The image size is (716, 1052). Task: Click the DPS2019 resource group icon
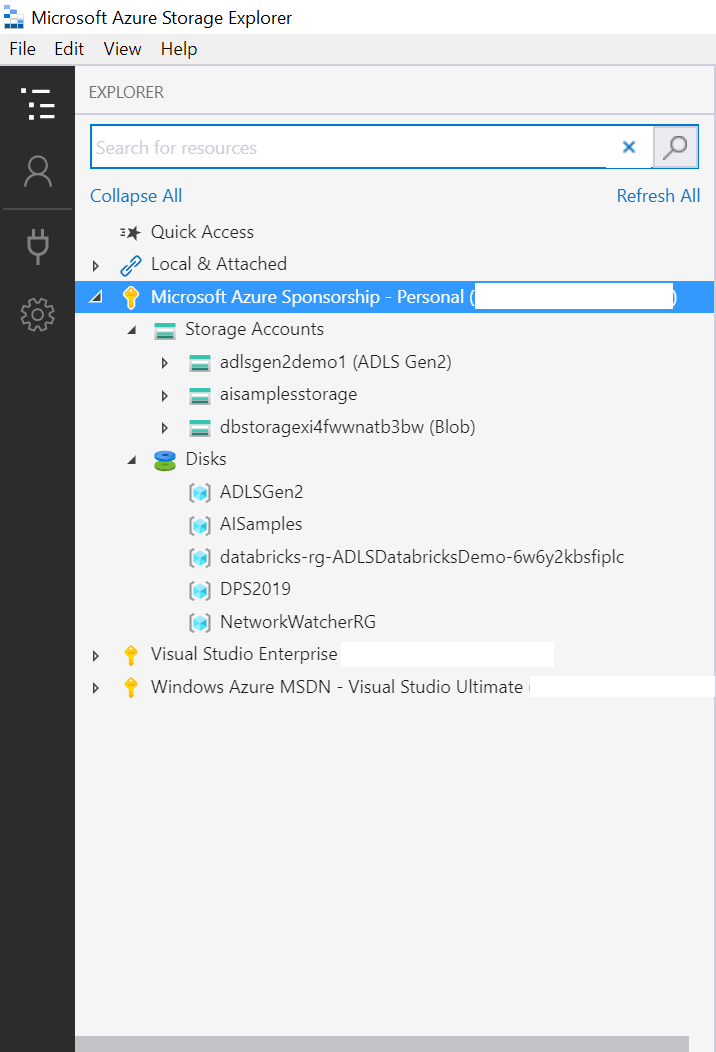pos(199,590)
